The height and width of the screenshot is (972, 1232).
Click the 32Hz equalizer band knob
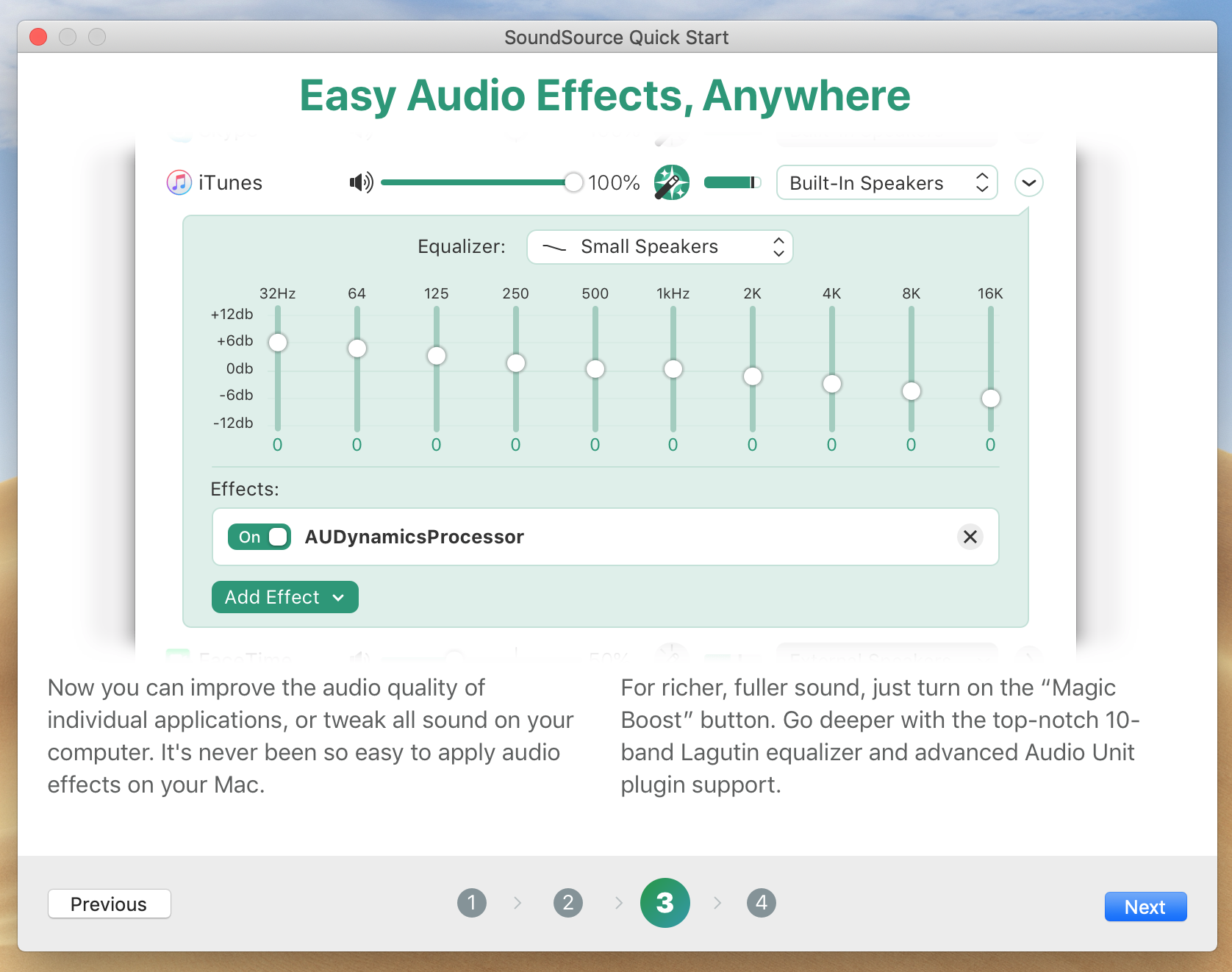278,342
